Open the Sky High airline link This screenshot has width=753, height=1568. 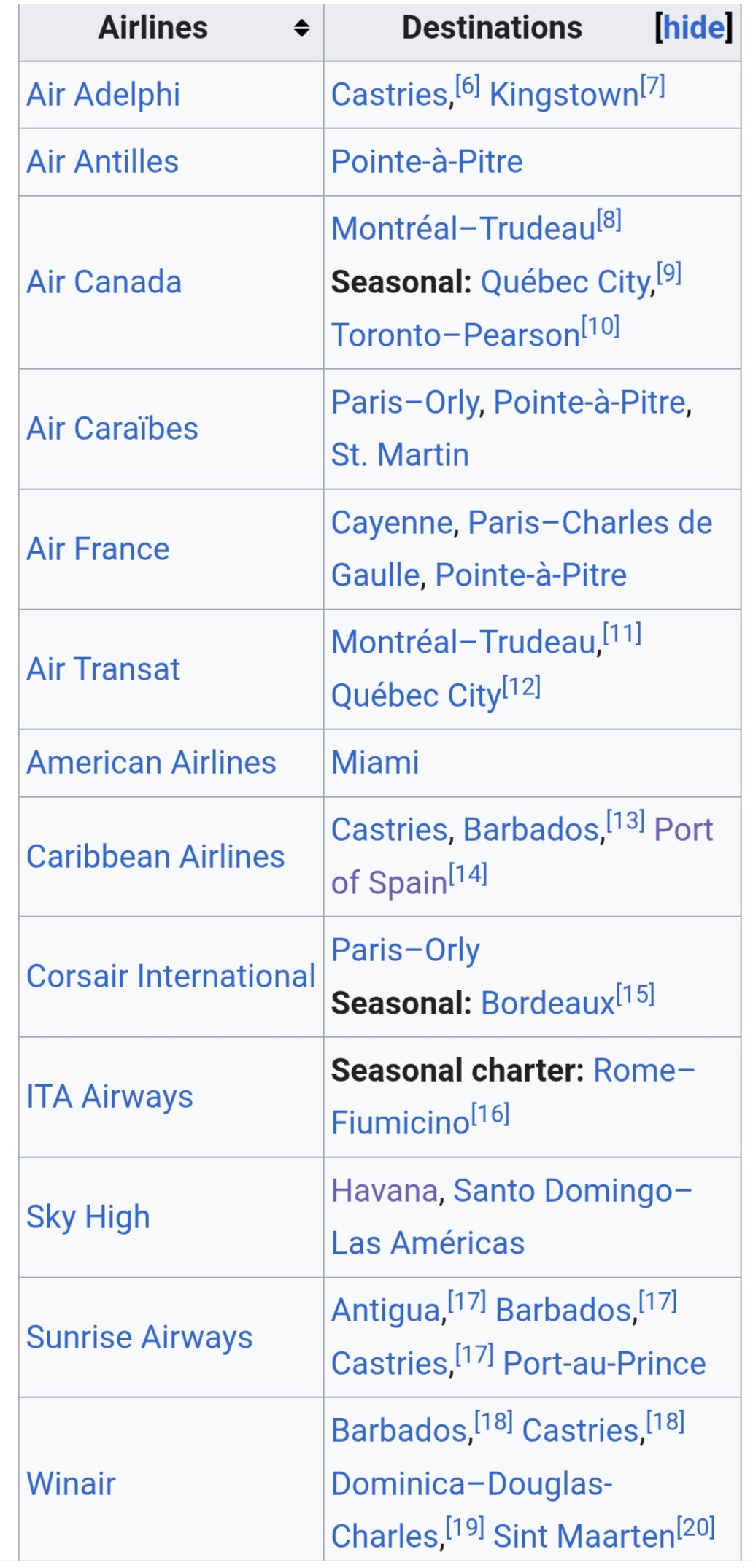(88, 1217)
